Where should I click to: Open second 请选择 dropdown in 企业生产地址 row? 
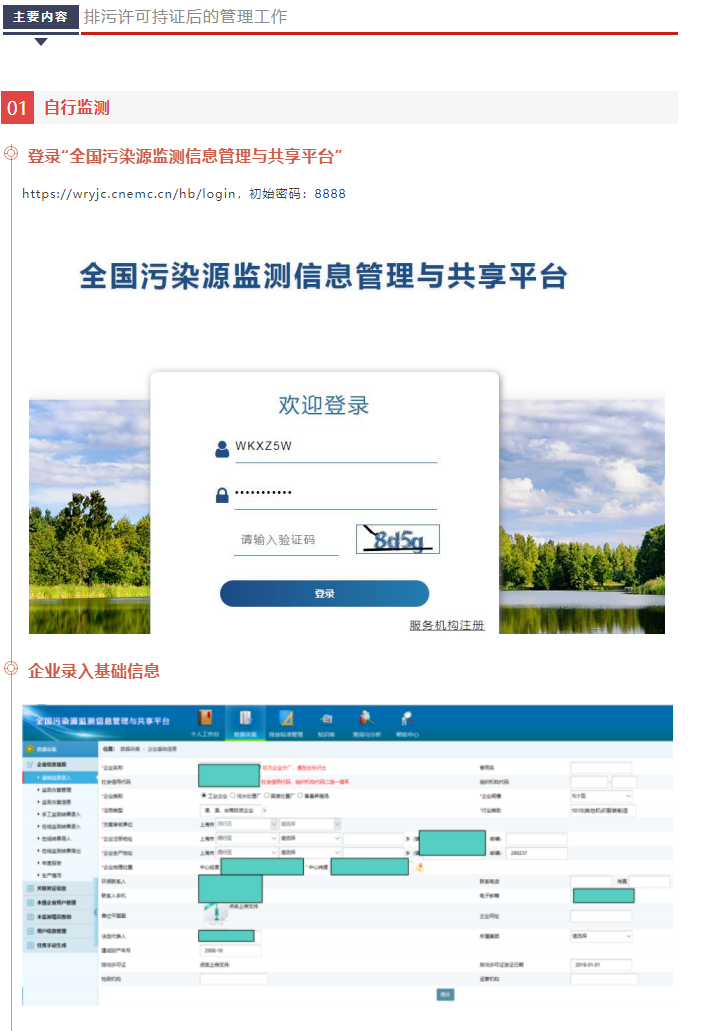pyautogui.click(x=310, y=852)
